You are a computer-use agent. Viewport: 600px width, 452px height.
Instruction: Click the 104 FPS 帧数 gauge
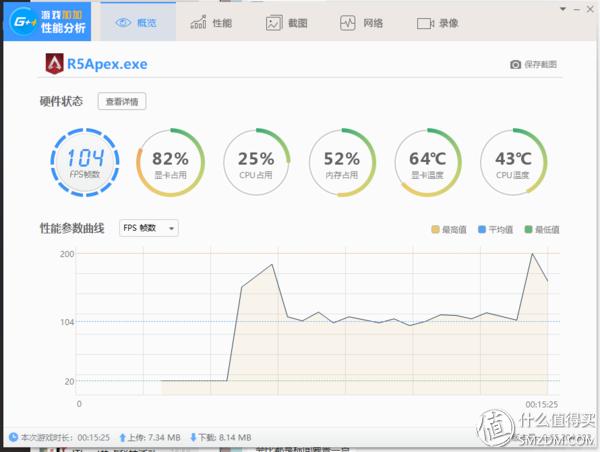click(x=85, y=162)
